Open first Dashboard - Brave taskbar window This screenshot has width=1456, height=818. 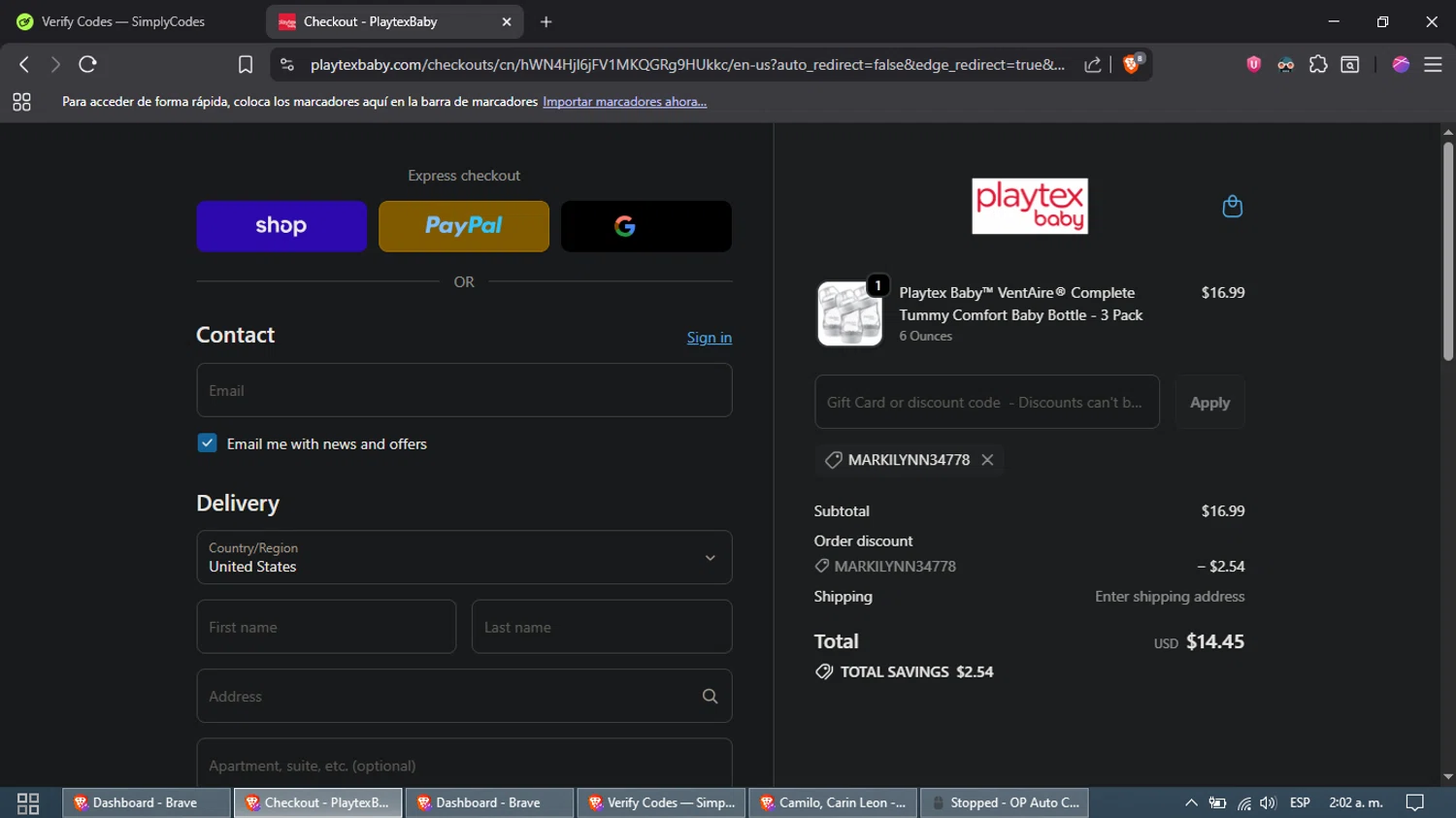pyautogui.click(x=147, y=802)
